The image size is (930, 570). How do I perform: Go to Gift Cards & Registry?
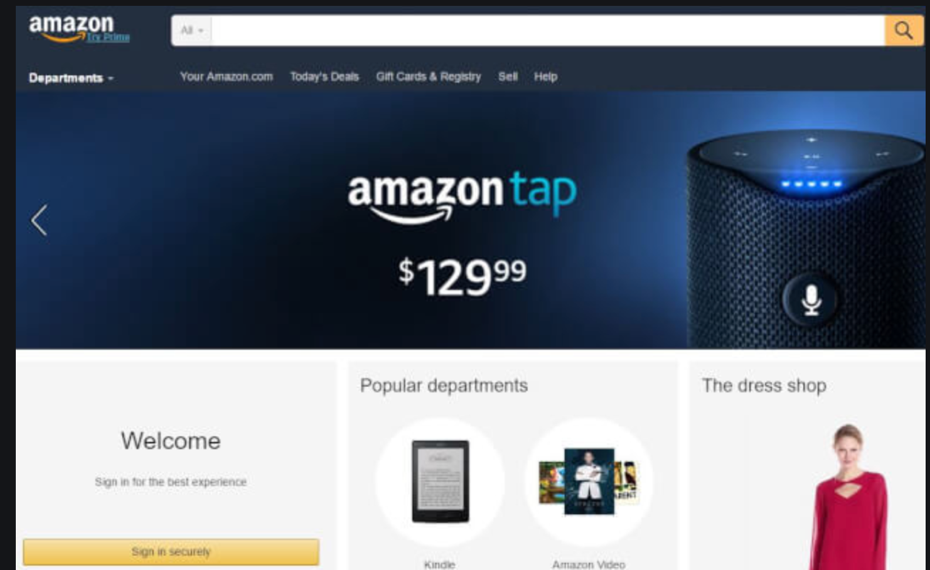(428, 77)
